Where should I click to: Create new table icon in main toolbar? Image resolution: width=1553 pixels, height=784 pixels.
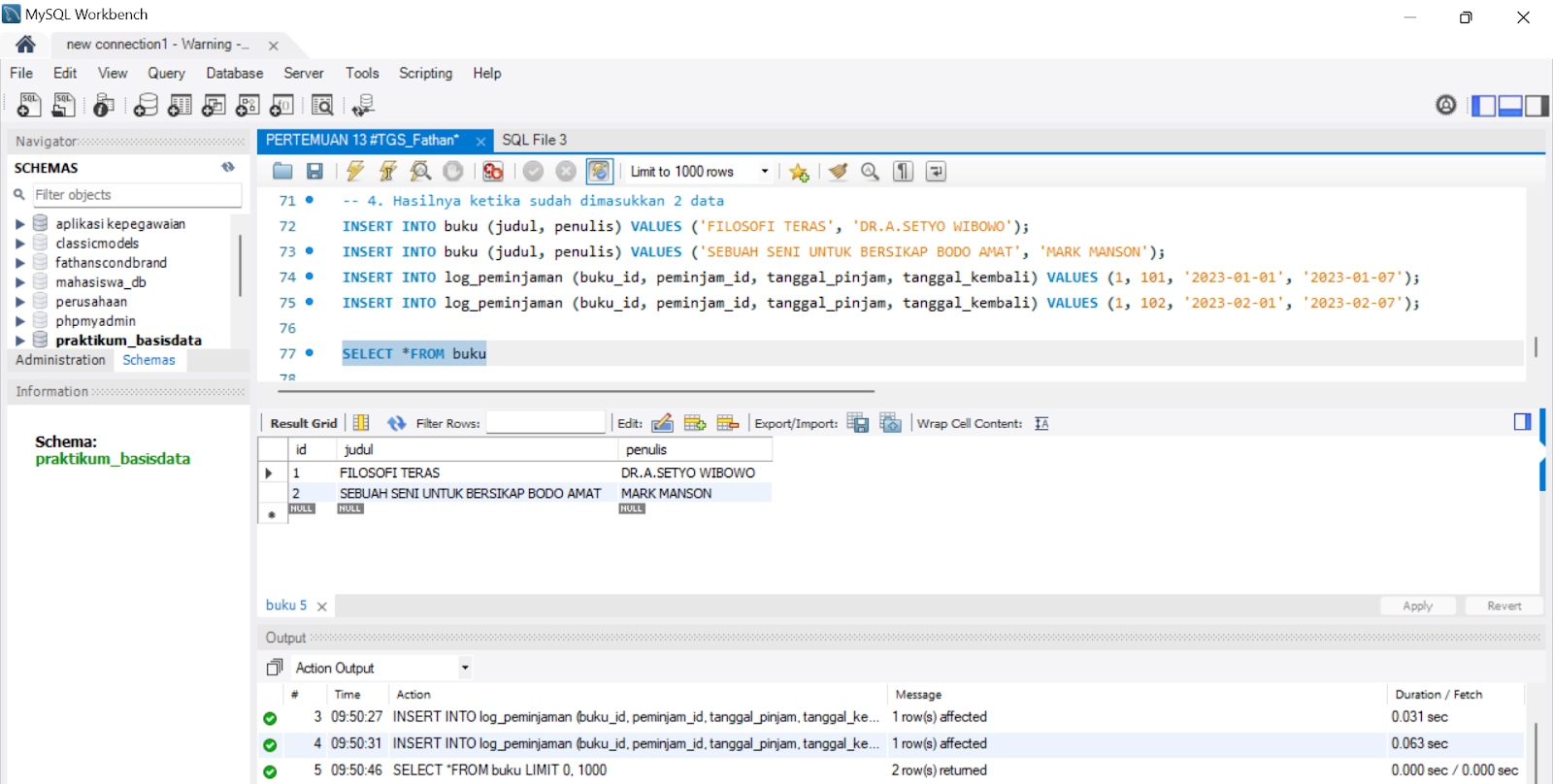pyautogui.click(x=180, y=105)
